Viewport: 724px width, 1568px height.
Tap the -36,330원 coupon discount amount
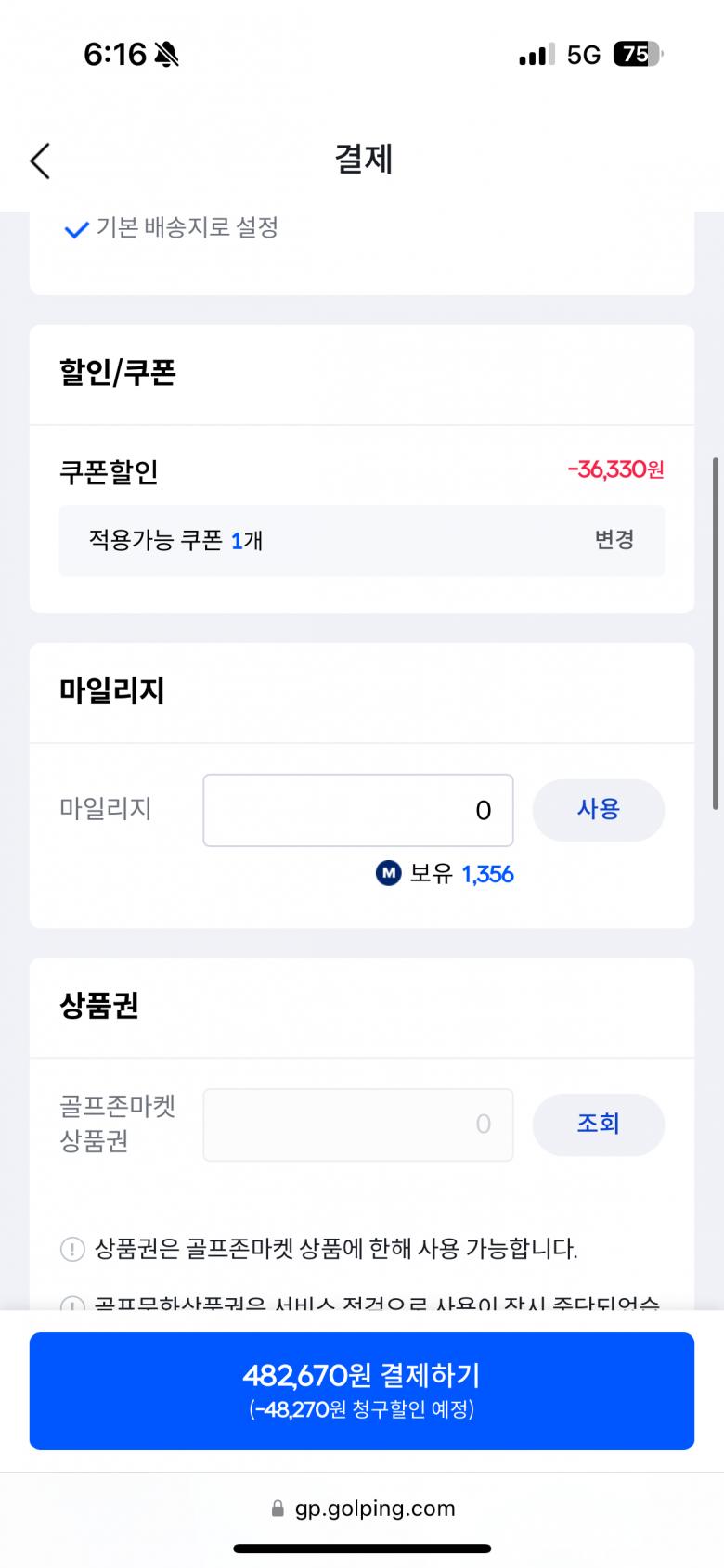click(615, 469)
